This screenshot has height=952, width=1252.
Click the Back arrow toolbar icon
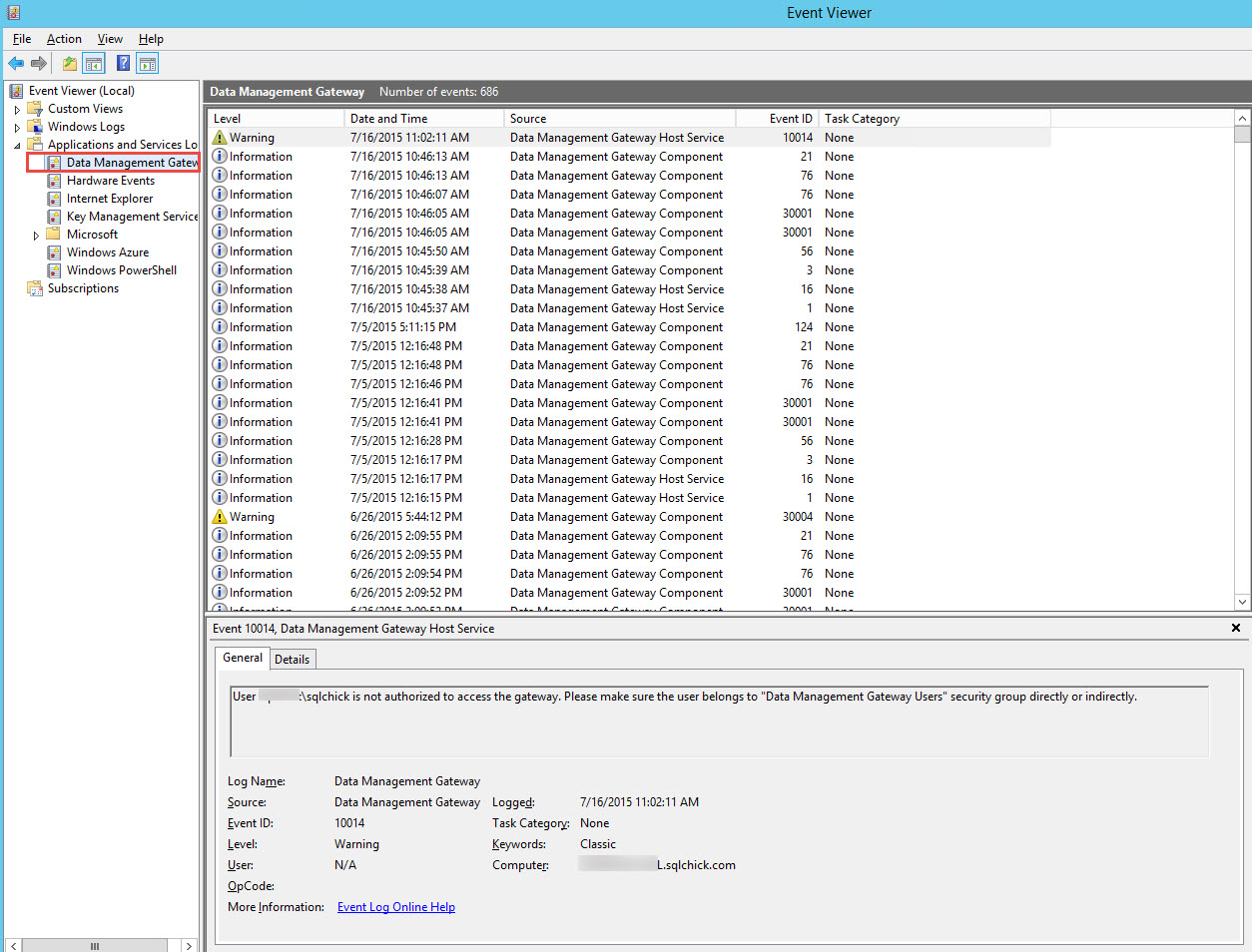pos(16,64)
